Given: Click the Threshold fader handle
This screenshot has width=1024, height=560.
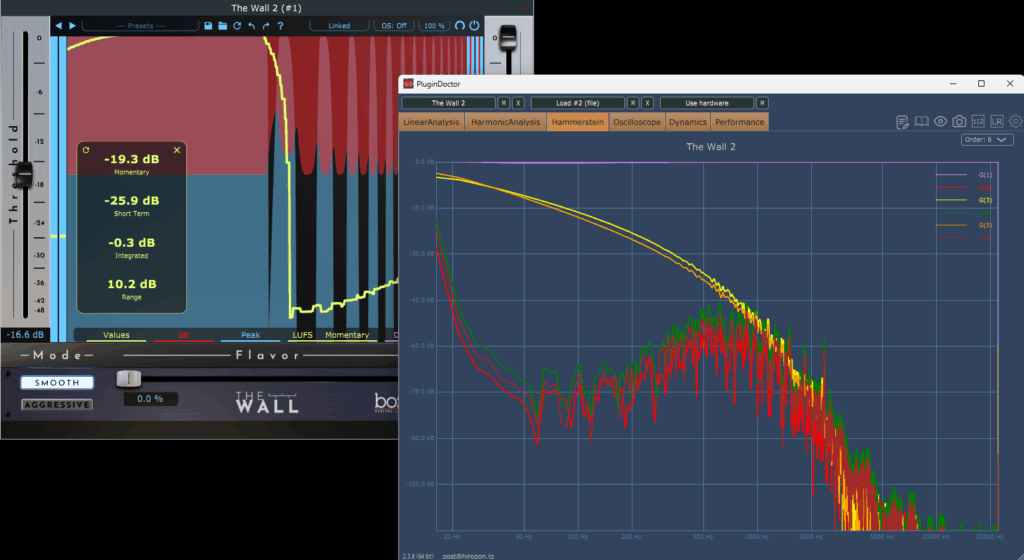Looking at the screenshot, I should 24,174.
